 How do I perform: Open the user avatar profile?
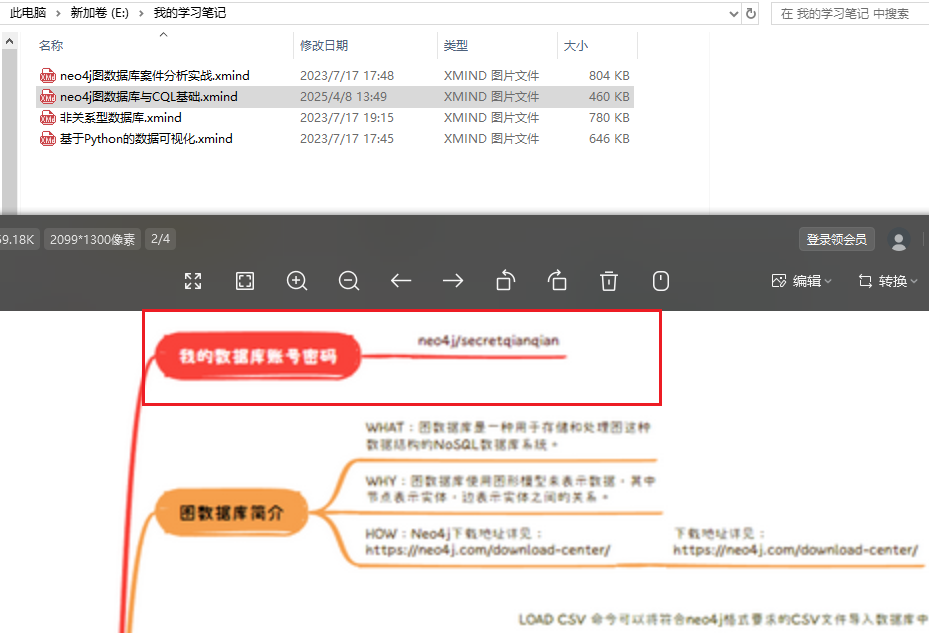(899, 239)
